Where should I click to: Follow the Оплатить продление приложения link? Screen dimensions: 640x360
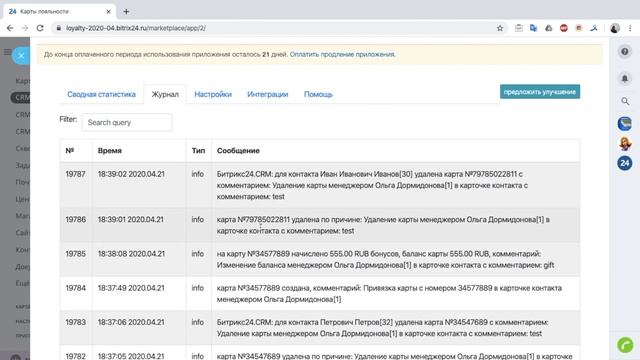(x=342, y=54)
